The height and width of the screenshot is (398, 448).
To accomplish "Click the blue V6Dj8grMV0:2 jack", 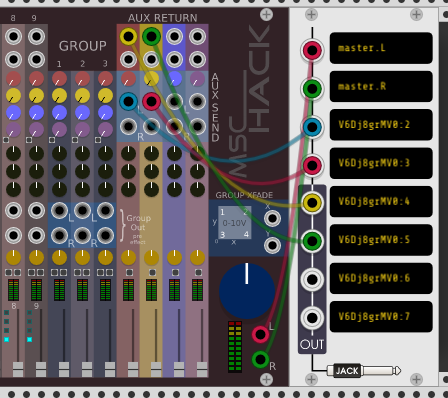I will pos(312,127).
